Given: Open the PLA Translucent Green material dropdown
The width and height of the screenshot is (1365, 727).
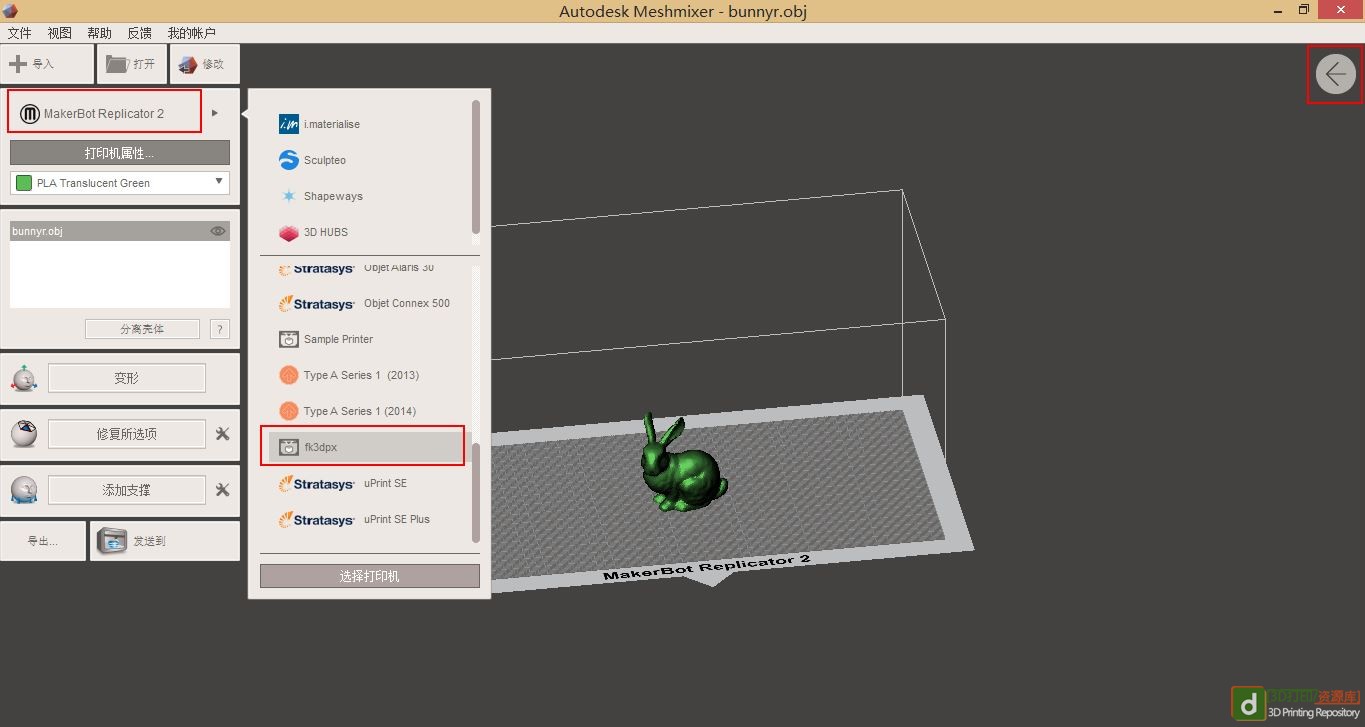Looking at the screenshot, I should click(x=120, y=183).
